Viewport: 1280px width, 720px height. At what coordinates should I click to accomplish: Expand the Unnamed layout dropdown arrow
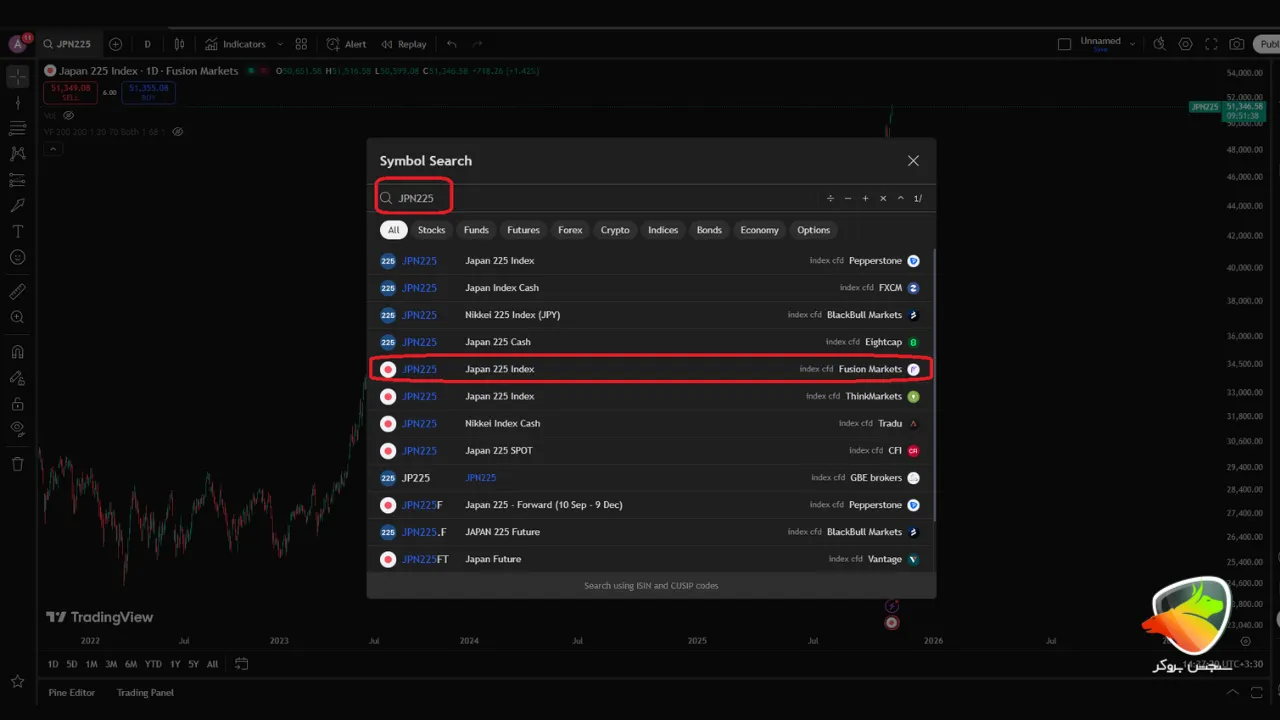(1132, 44)
